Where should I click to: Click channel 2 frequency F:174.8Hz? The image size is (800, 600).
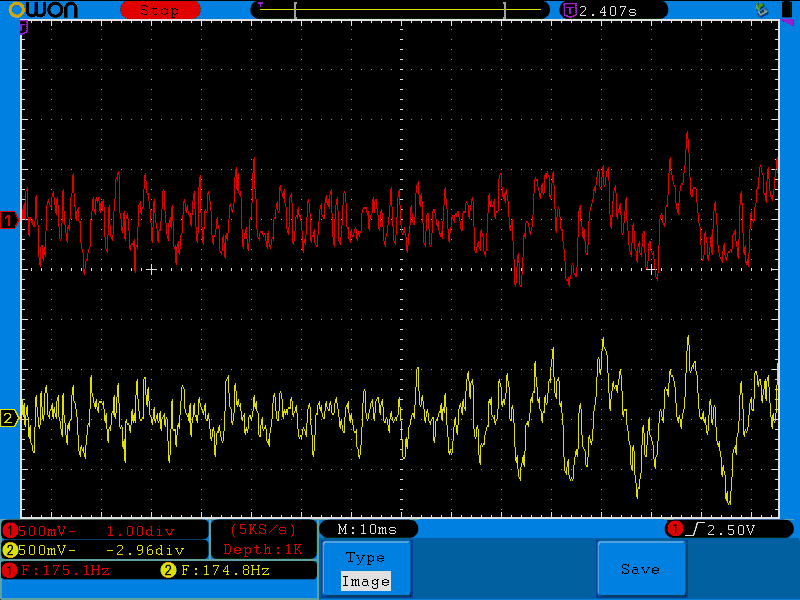(225, 570)
